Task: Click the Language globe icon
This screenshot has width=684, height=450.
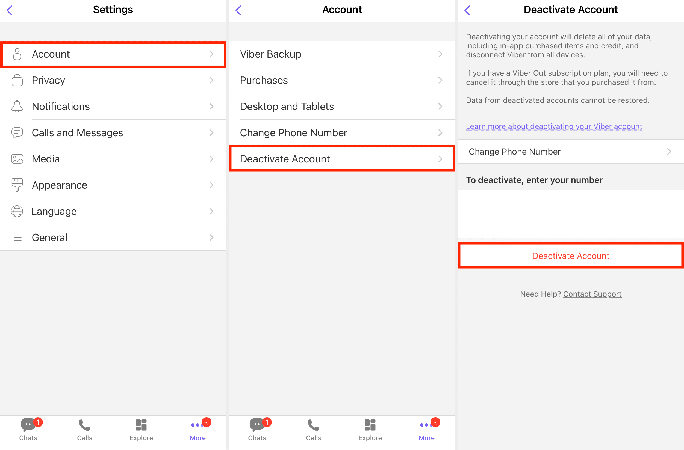Action: point(17,211)
